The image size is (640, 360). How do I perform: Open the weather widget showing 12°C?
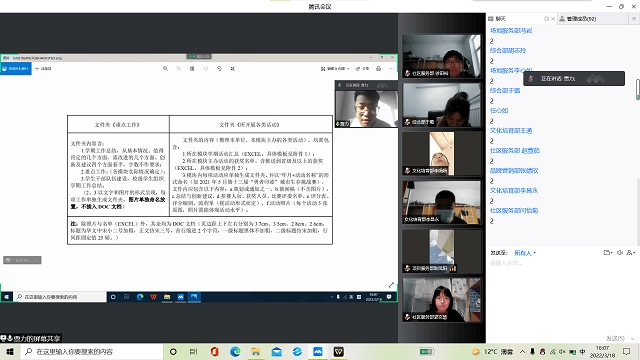493,351
